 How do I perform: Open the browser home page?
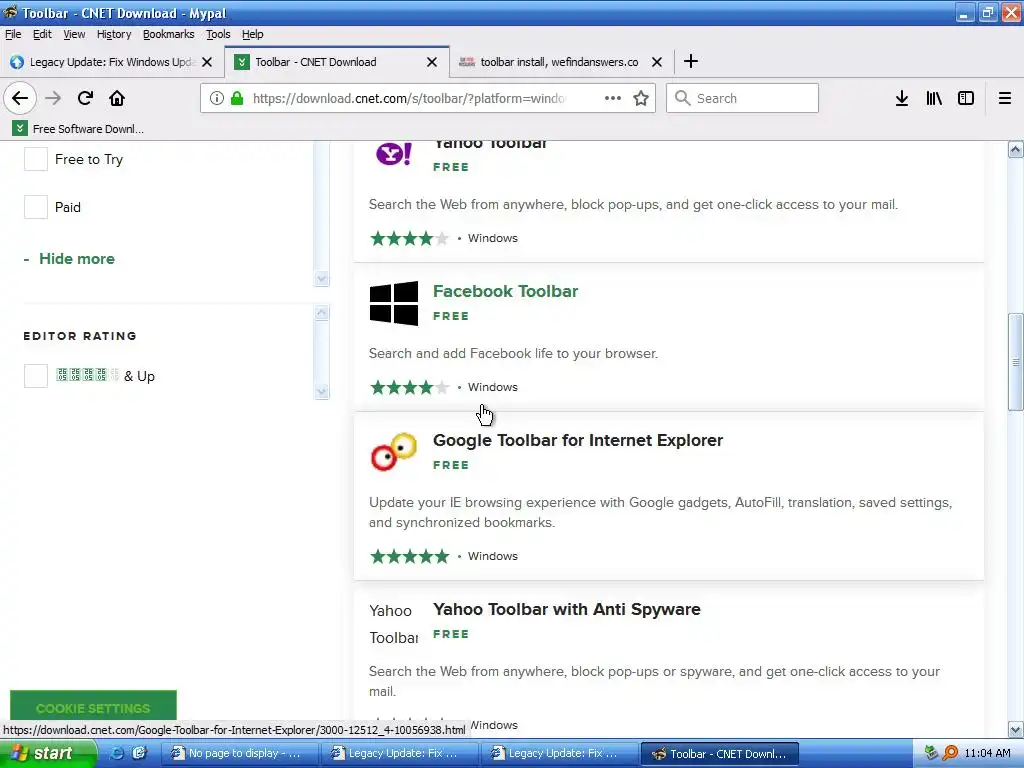(117, 98)
